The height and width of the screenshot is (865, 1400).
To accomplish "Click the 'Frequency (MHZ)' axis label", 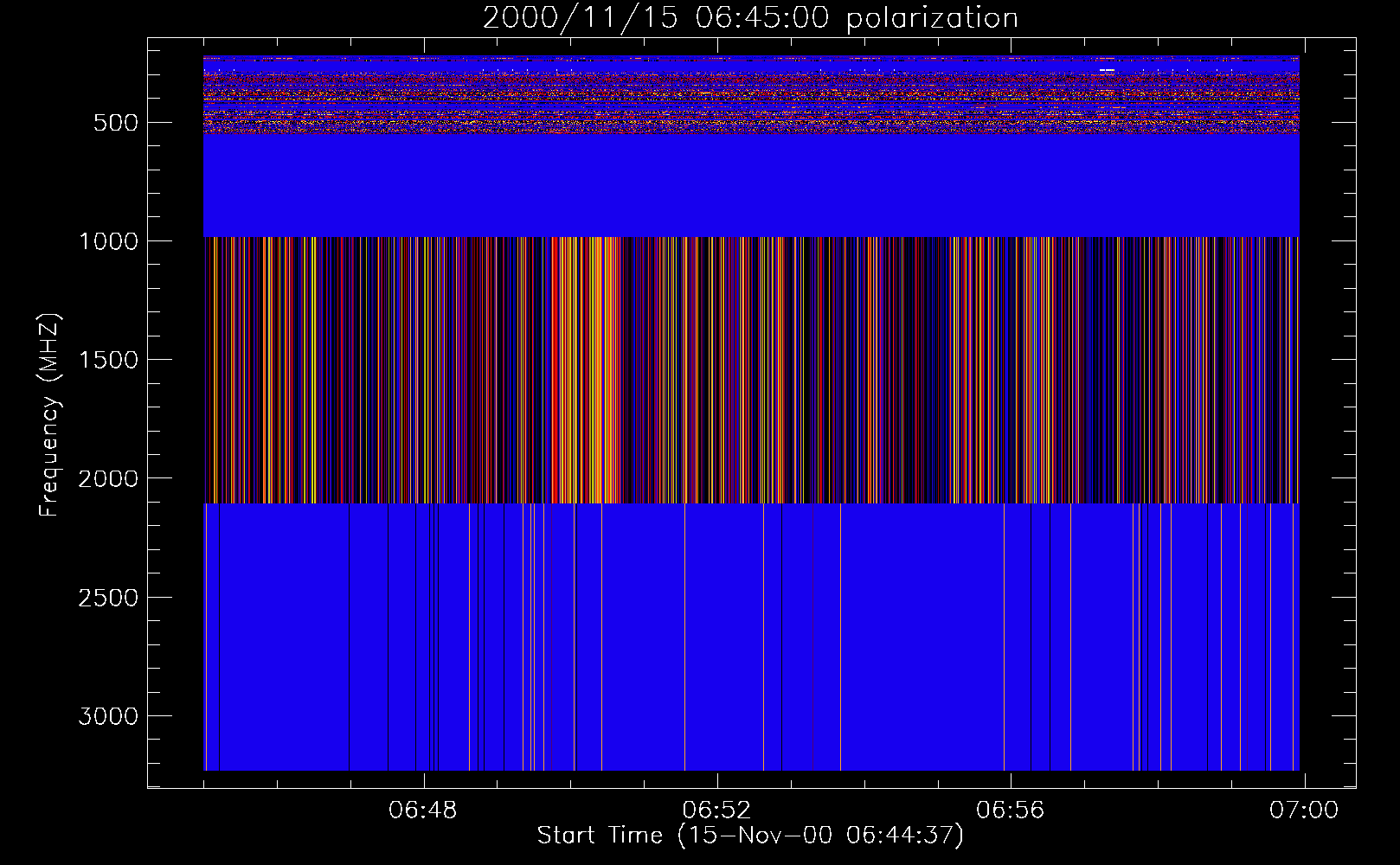I will pos(48,415).
